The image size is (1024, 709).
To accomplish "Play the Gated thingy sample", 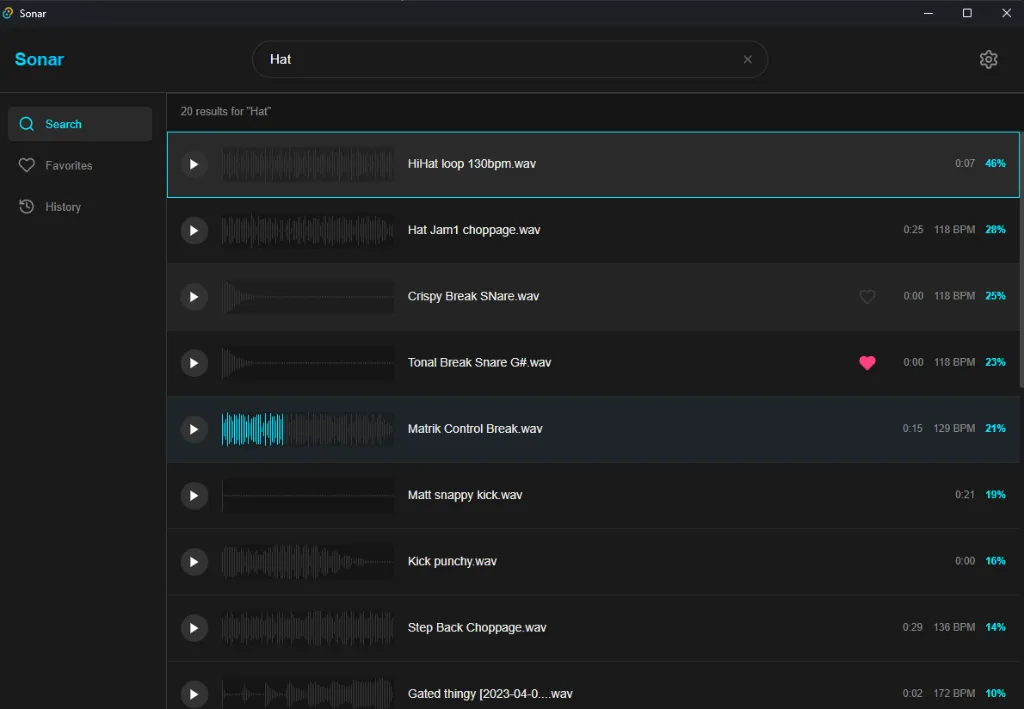I will pos(194,694).
